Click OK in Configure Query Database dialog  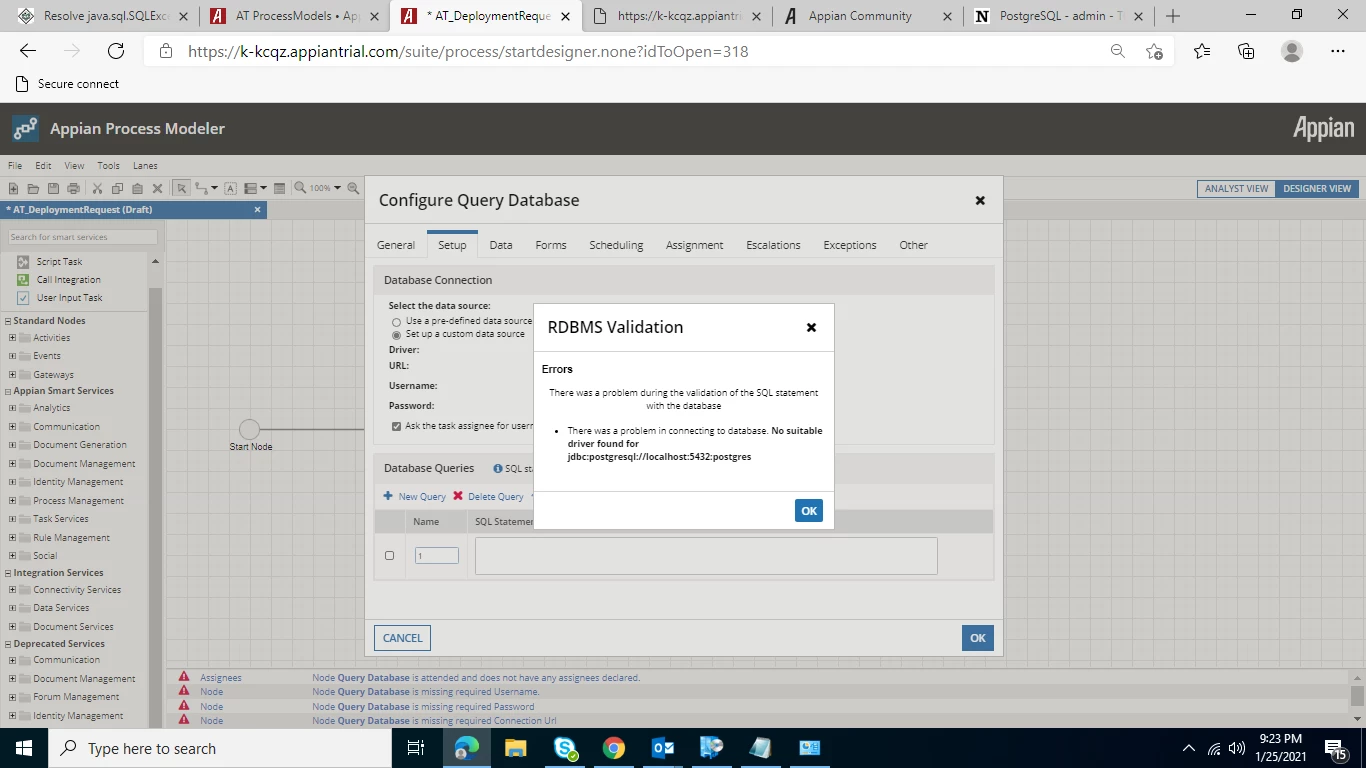[x=978, y=638]
